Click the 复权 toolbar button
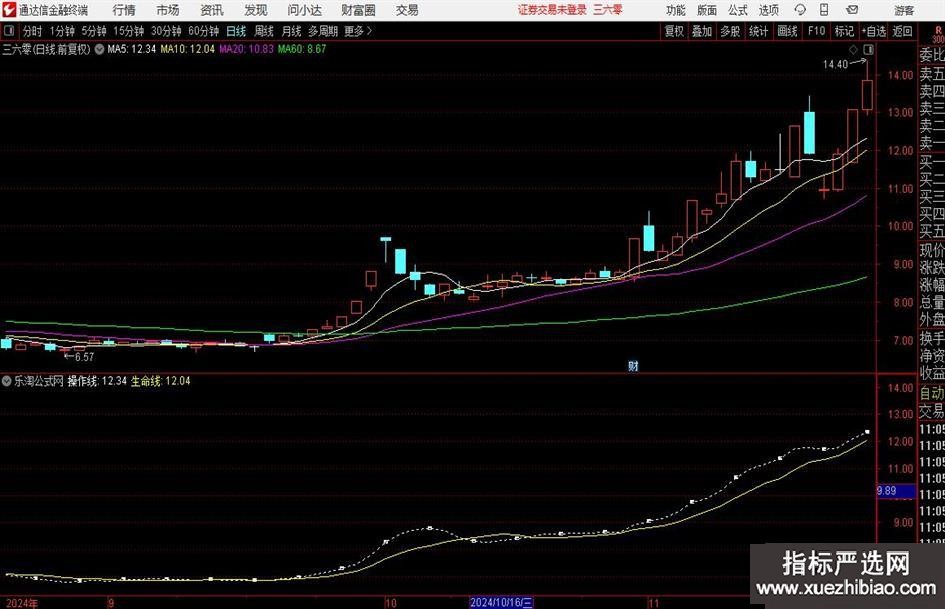Image resolution: width=945 pixels, height=609 pixels. [674, 31]
